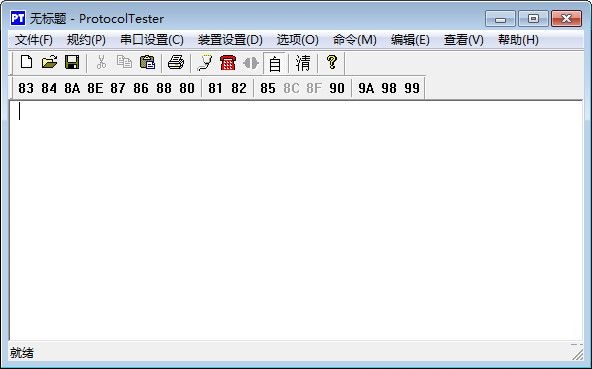Click the New document toolbar icon

pyautogui.click(x=26, y=62)
